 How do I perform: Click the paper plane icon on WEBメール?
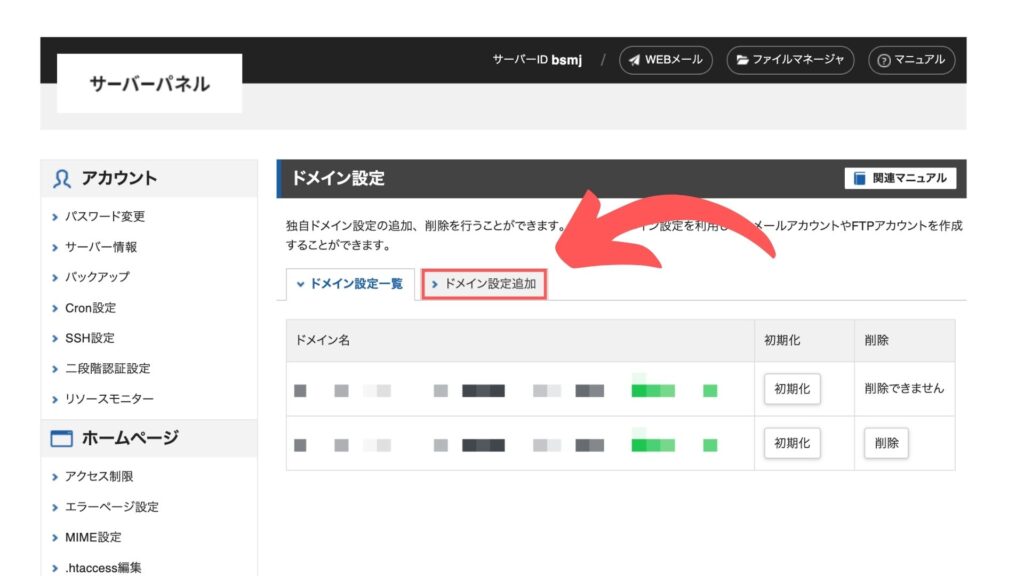(634, 60)
